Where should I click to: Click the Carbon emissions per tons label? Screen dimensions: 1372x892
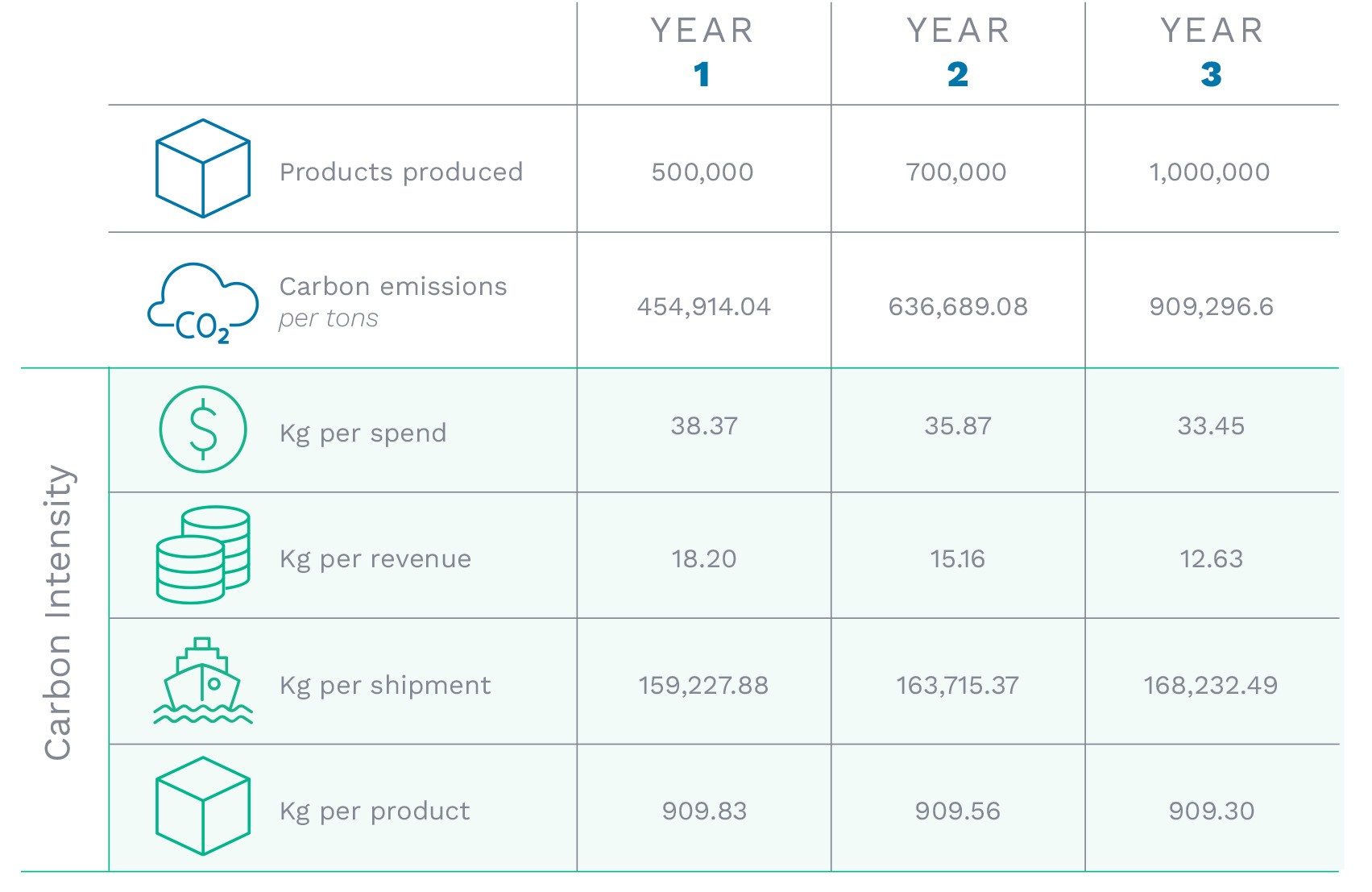[392, 302]
